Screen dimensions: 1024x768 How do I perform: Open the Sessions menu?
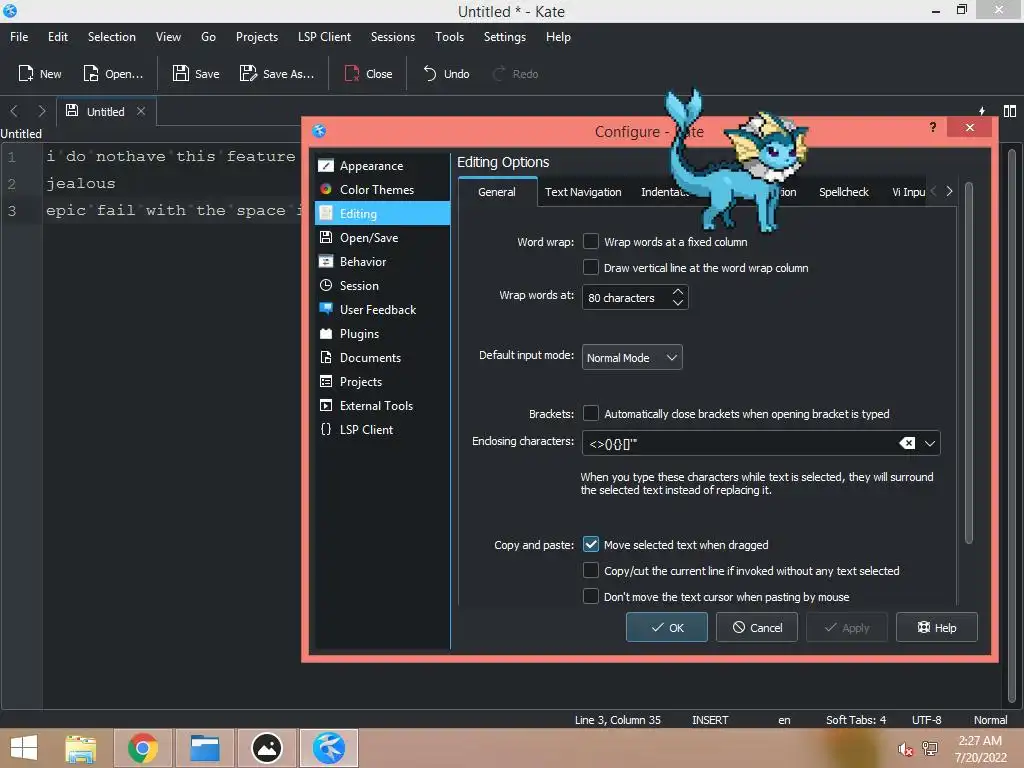coord(392,37)
